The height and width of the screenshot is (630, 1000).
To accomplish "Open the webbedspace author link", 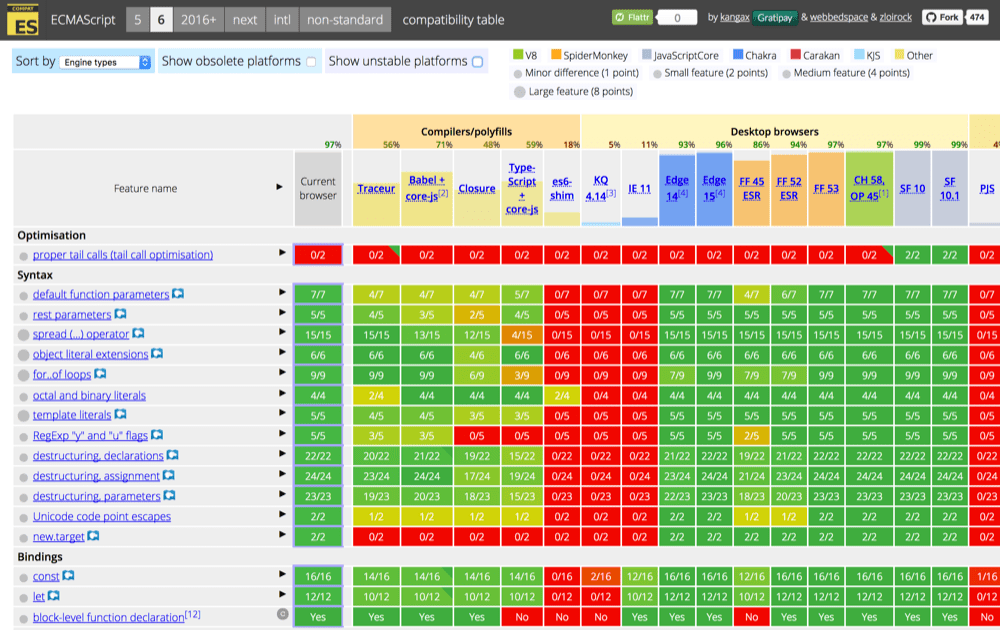I will (x=839, y=17).
